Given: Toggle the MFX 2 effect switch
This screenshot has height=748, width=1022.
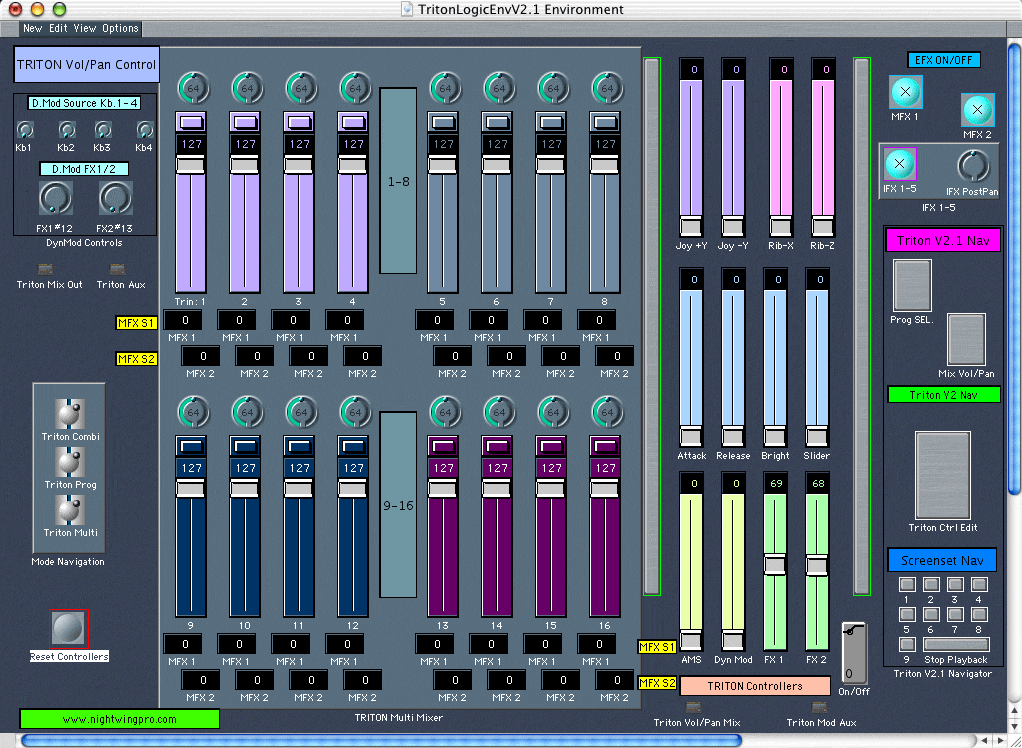Looking at the screenshot, I should [x=977, y=110].
